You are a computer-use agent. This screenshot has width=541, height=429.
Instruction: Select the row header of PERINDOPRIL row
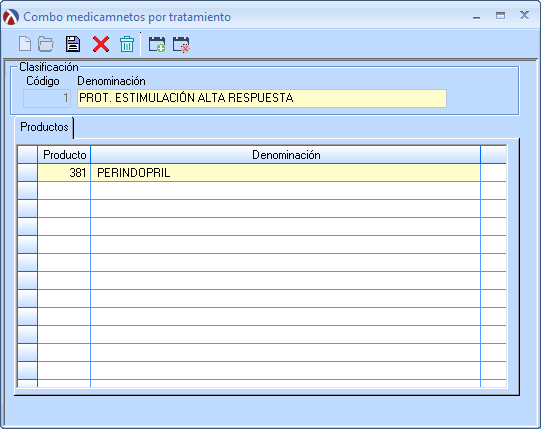pos(28,173)
